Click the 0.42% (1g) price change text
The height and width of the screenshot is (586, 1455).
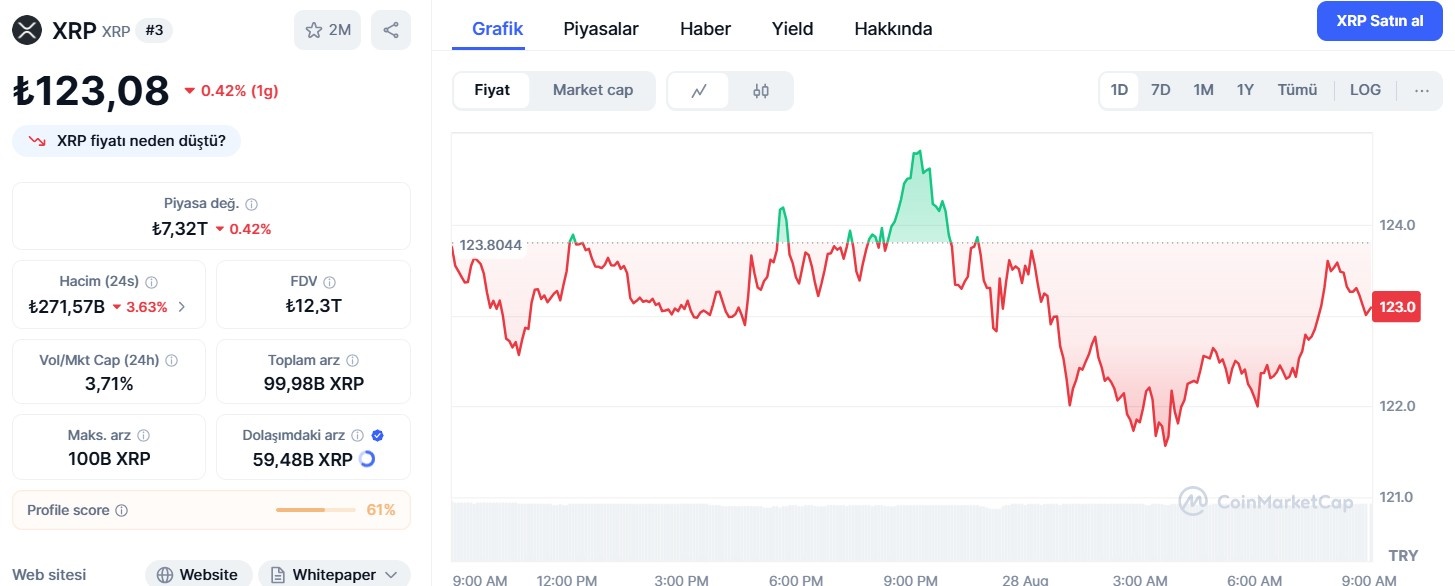click(239, 91)
